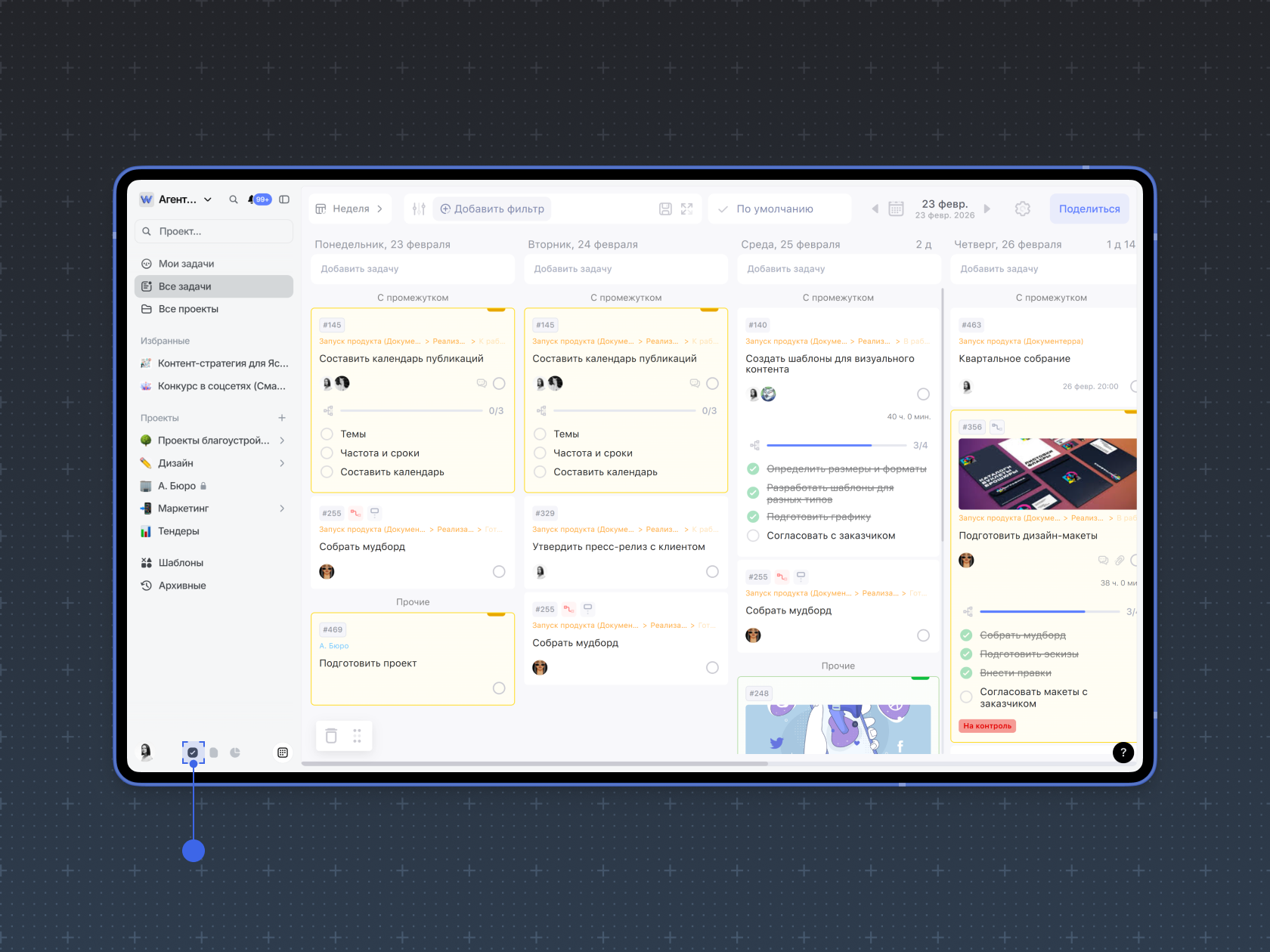Click the 'Поделиться' button

[x=1089, y=209]
